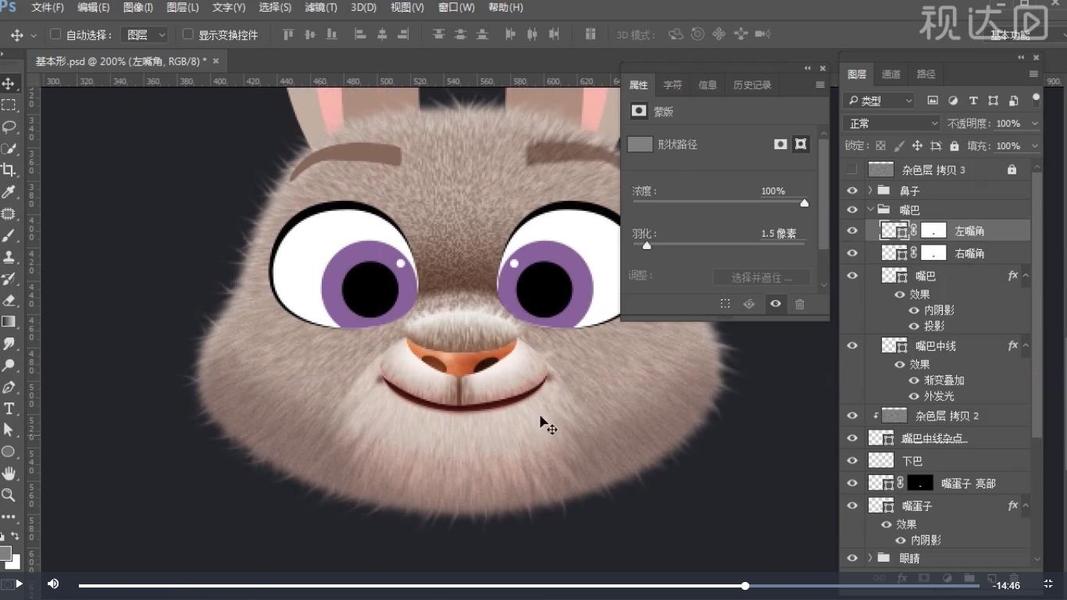Adjust the 羽化 feather slider handle

(646, 245)
